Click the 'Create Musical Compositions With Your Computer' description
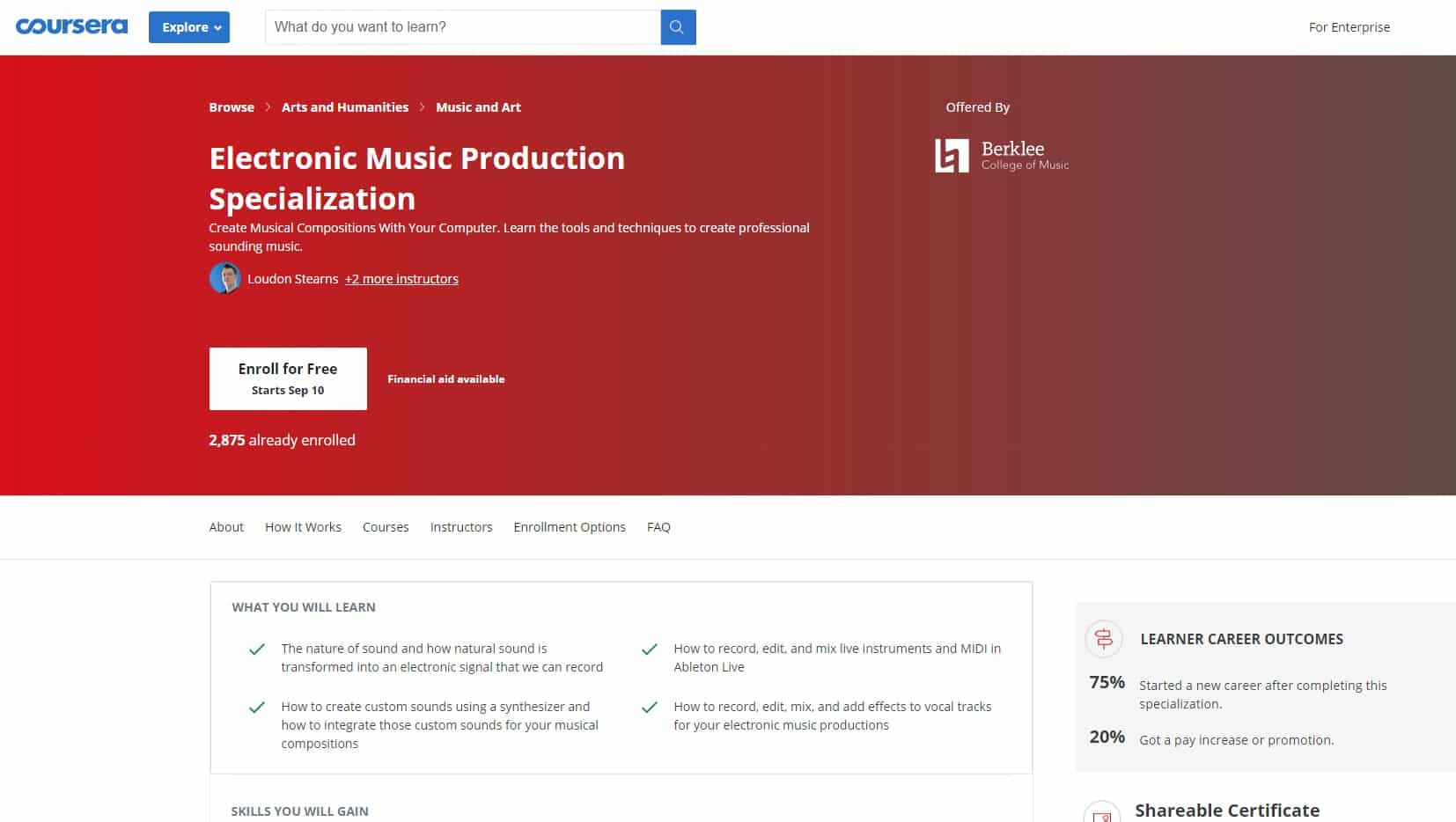The height and width of the screenshot is (822, 1456). click(x=509, y=237)
